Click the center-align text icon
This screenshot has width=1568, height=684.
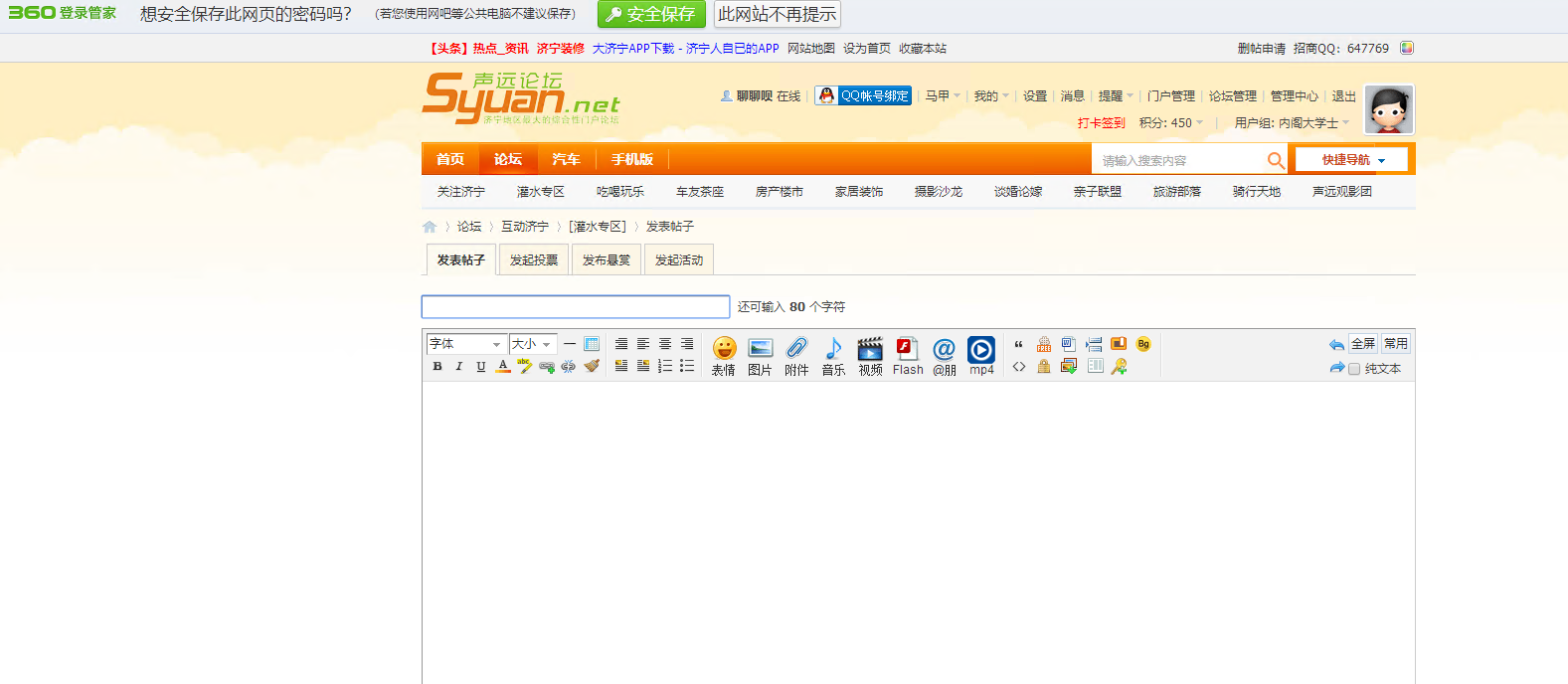665,344
